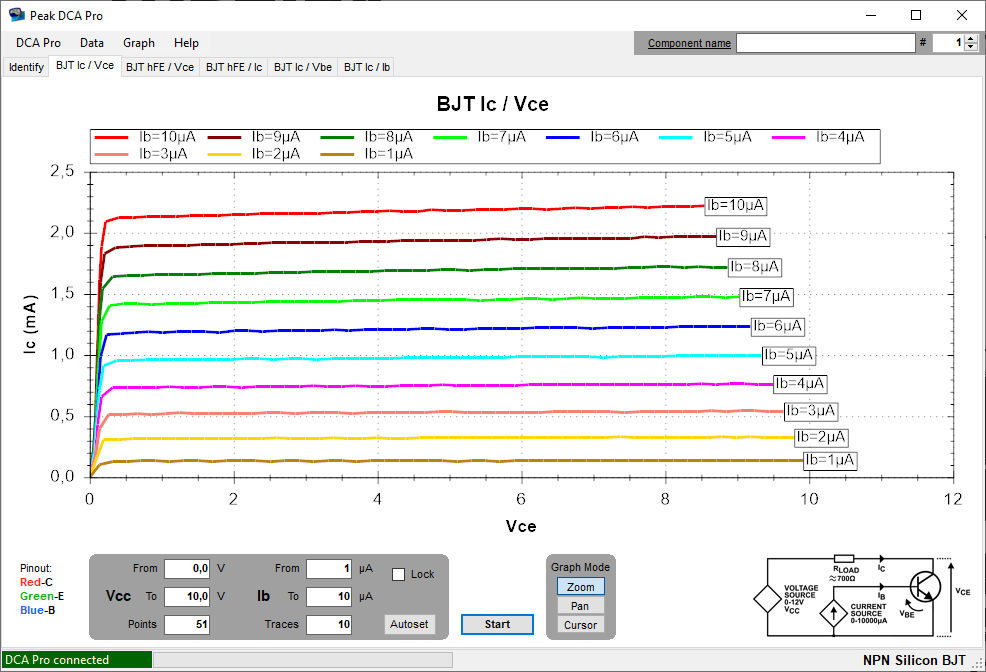Viewport: 986px width, 672px height.
Task: Click the Ib=3µA curve end label
Action: tap(811, 411)
